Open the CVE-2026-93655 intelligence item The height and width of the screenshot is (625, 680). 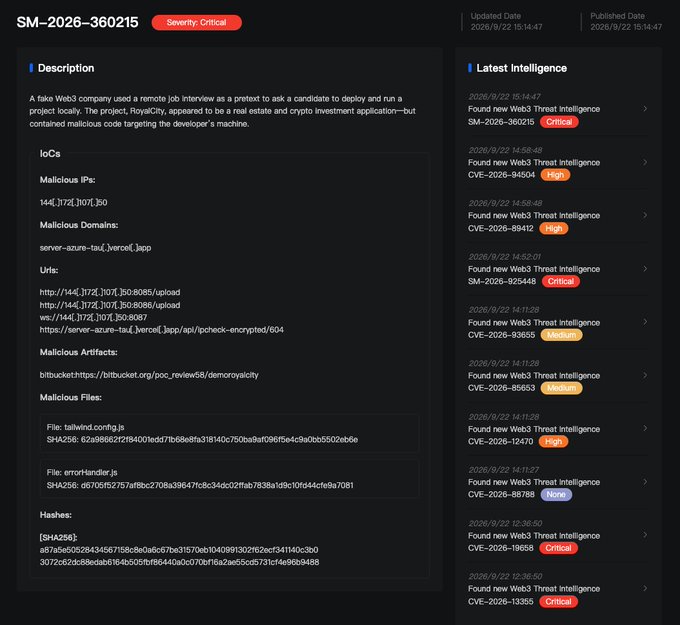click(558, 323)
